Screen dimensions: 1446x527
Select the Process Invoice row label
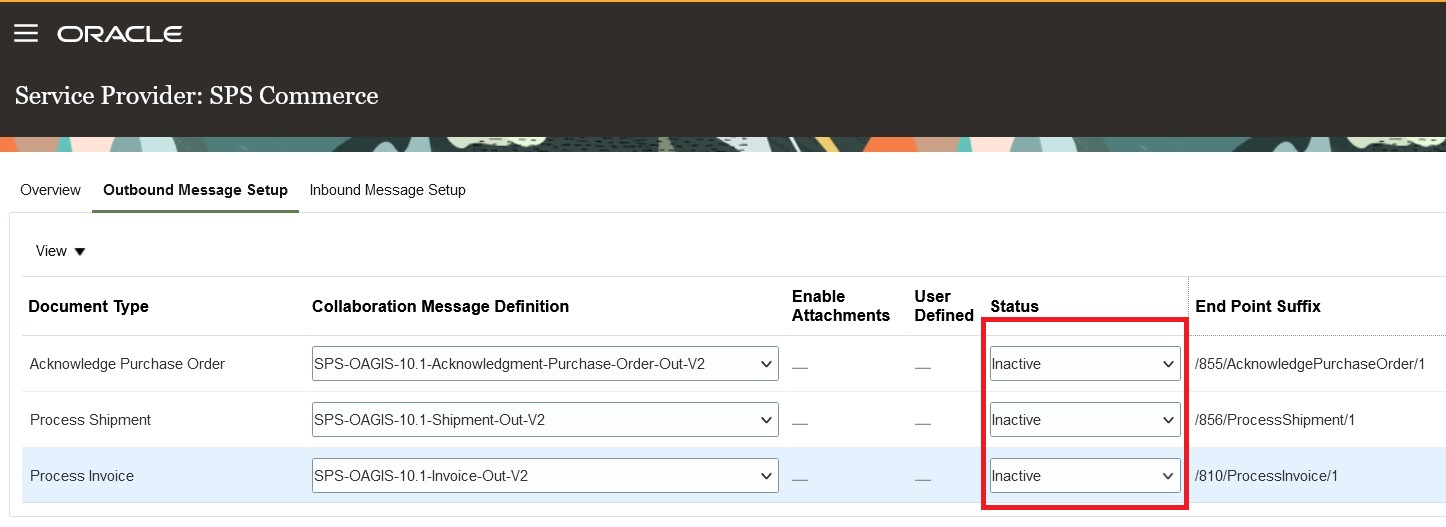(82, 476)
